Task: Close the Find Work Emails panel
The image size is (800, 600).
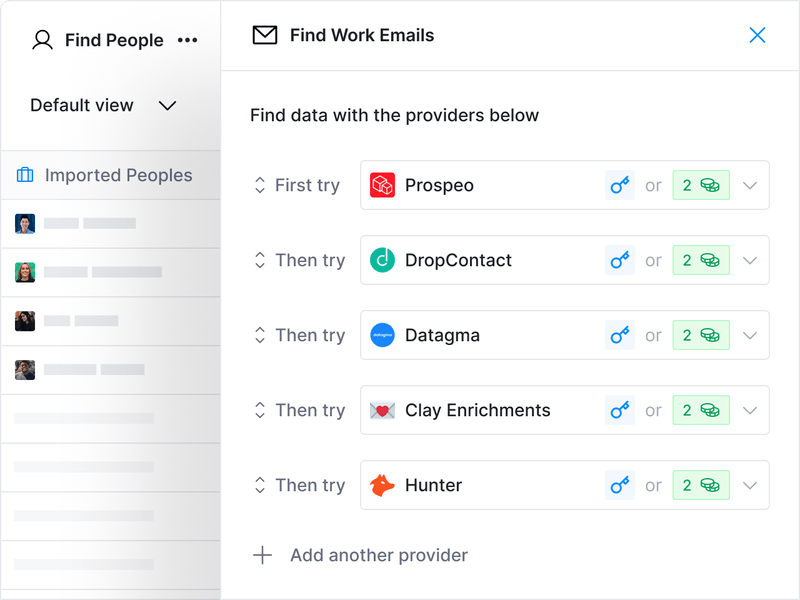Action: tap(757, 35)
